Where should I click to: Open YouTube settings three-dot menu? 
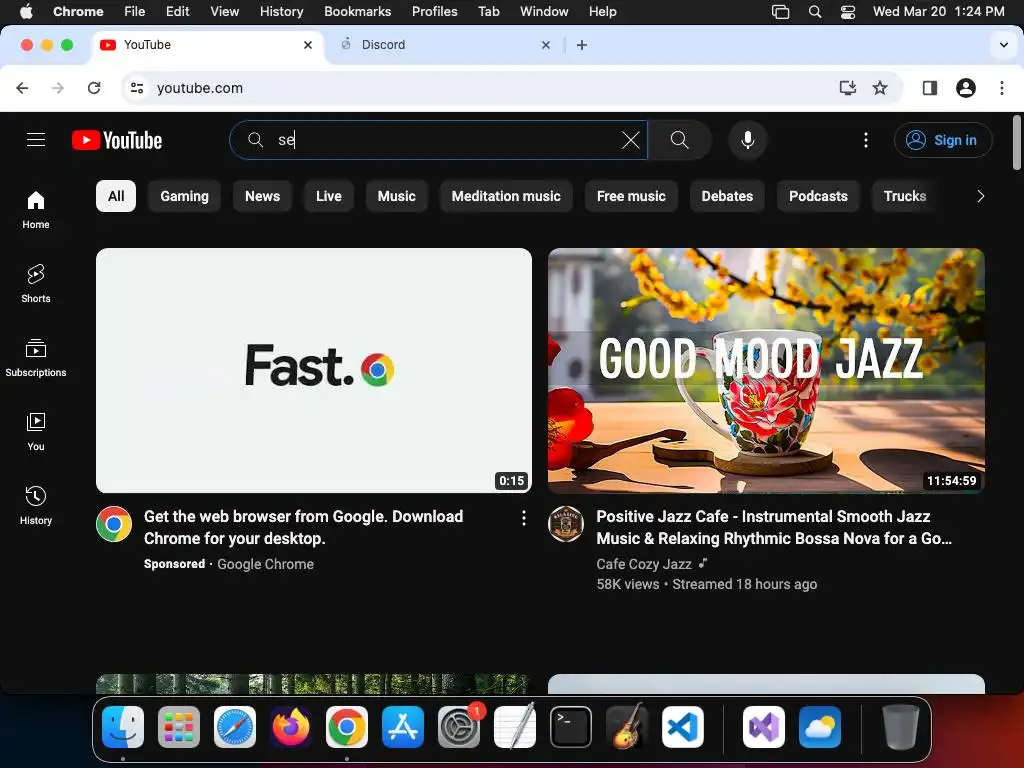coord(865,140)
